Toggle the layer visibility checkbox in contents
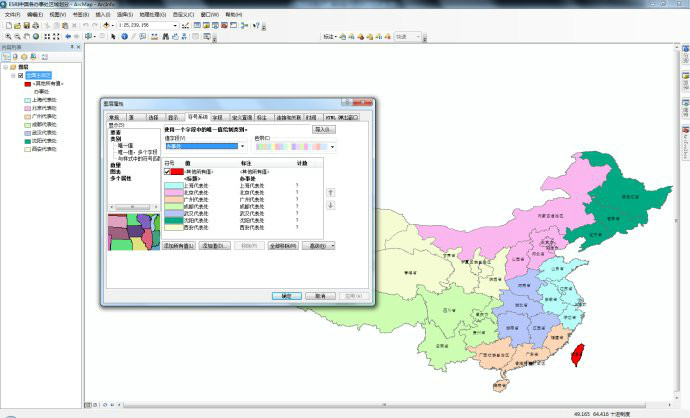The width and height of the screenshot is (690, 418). pyautogui.click(x=21, y=75)
